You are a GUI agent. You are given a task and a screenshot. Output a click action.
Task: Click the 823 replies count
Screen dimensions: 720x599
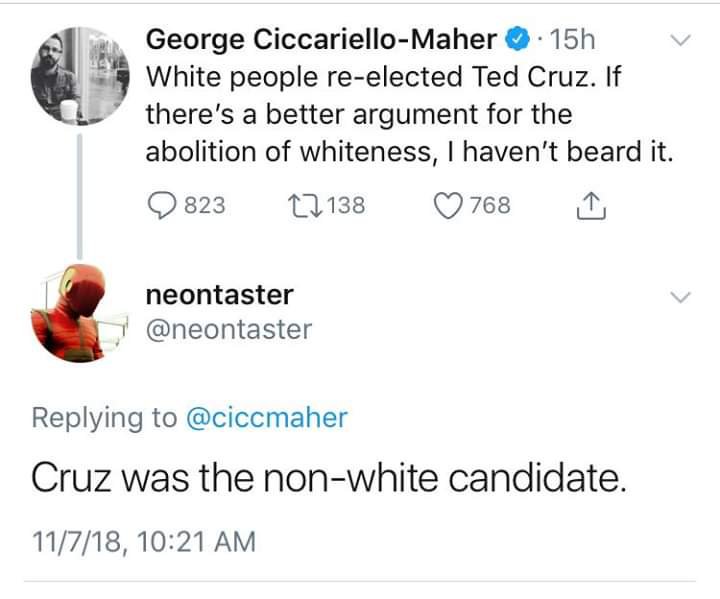[x=206, y=206]
